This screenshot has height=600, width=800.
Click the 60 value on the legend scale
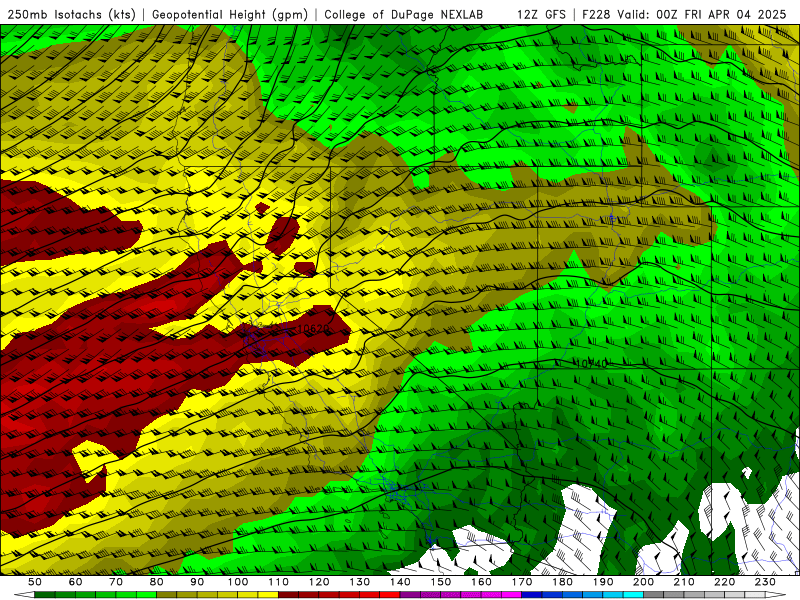click(76, 582)
